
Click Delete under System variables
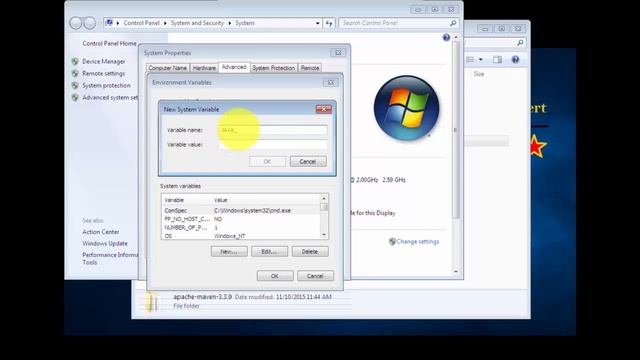[310, 252]
